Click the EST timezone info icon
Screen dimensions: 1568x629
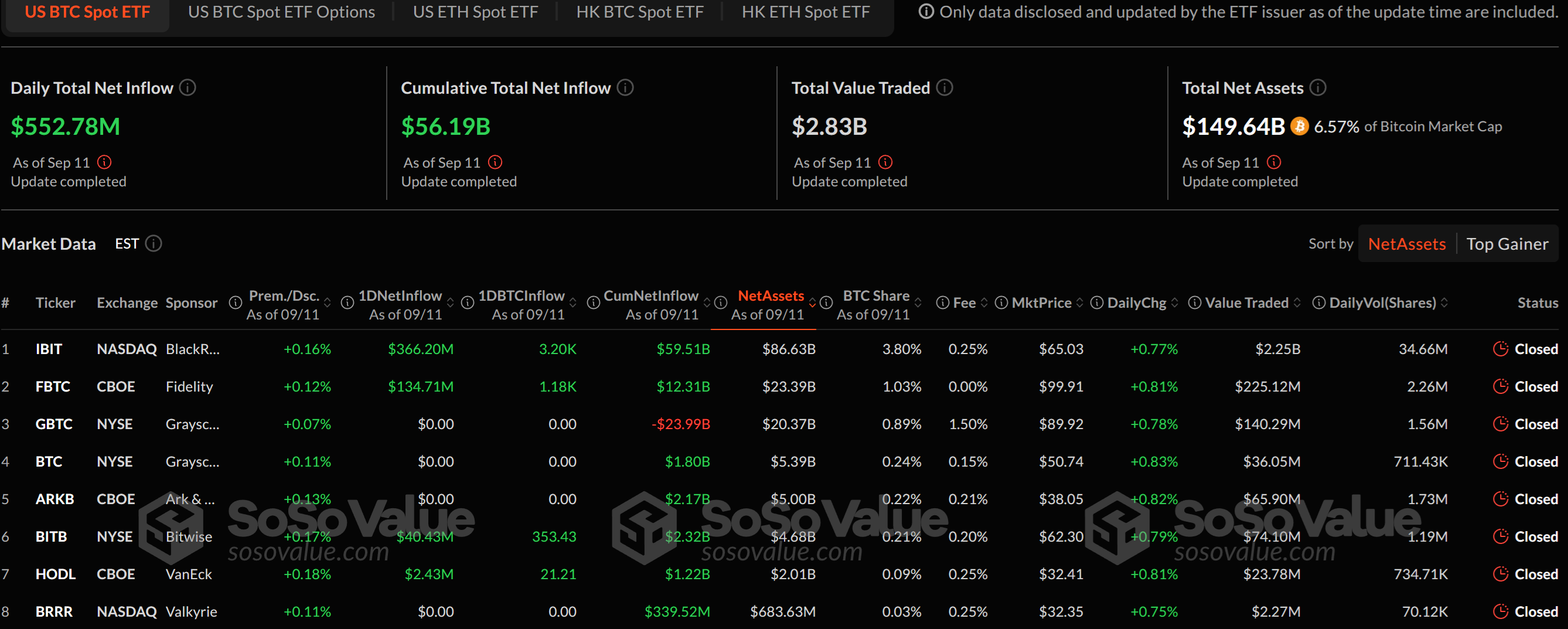154,243
